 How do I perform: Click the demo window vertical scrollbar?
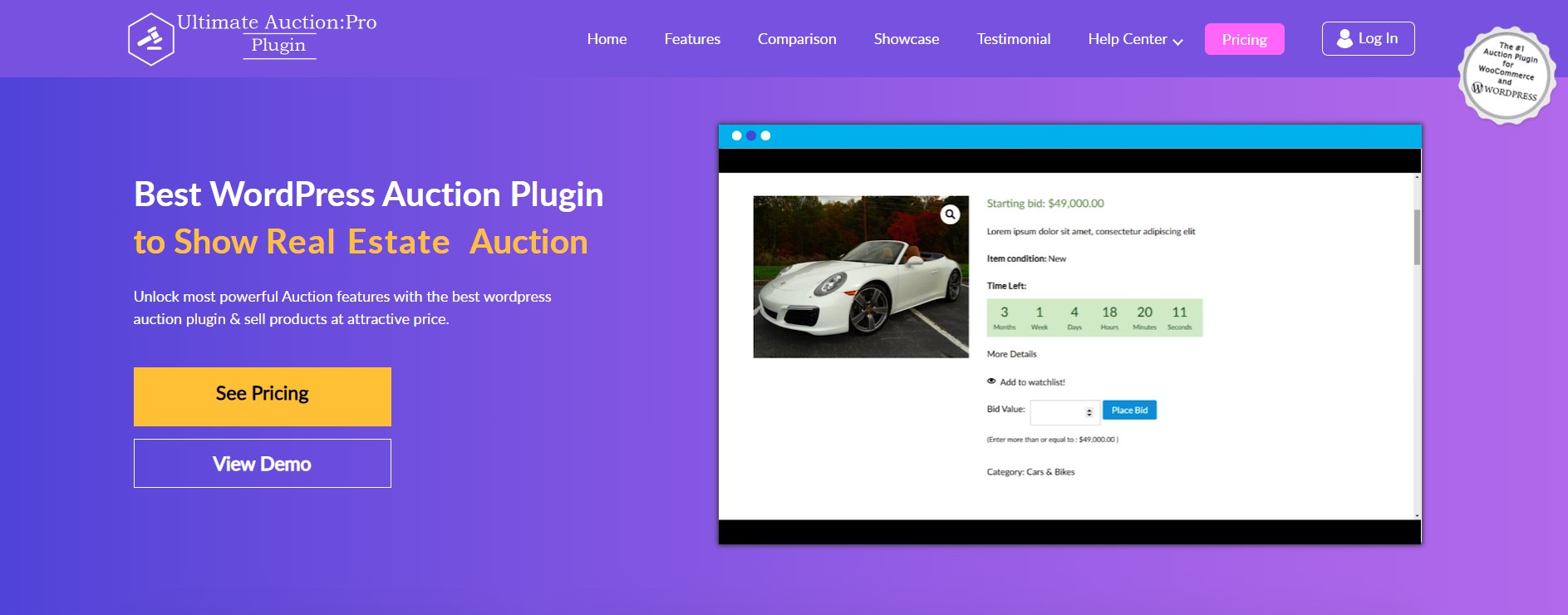tap(1417, 238)
